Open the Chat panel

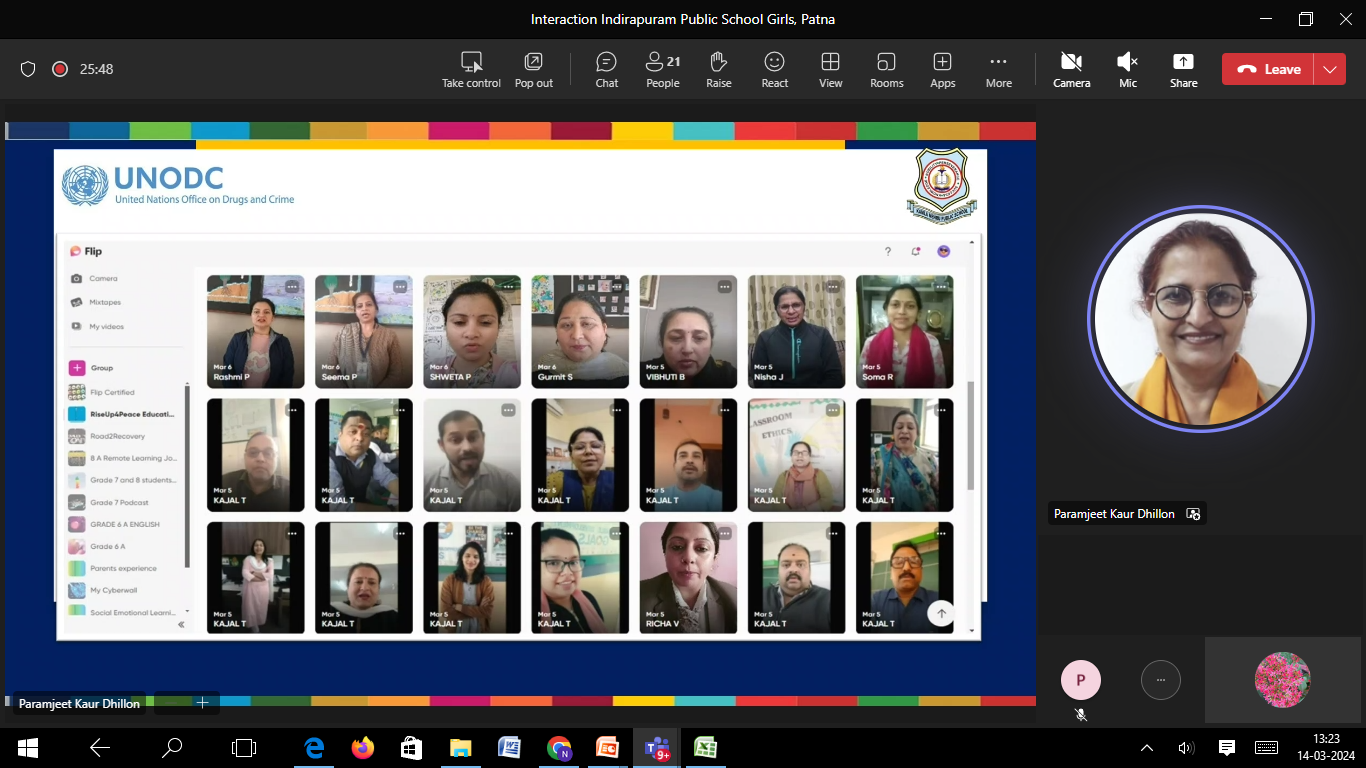pos(606,70)
